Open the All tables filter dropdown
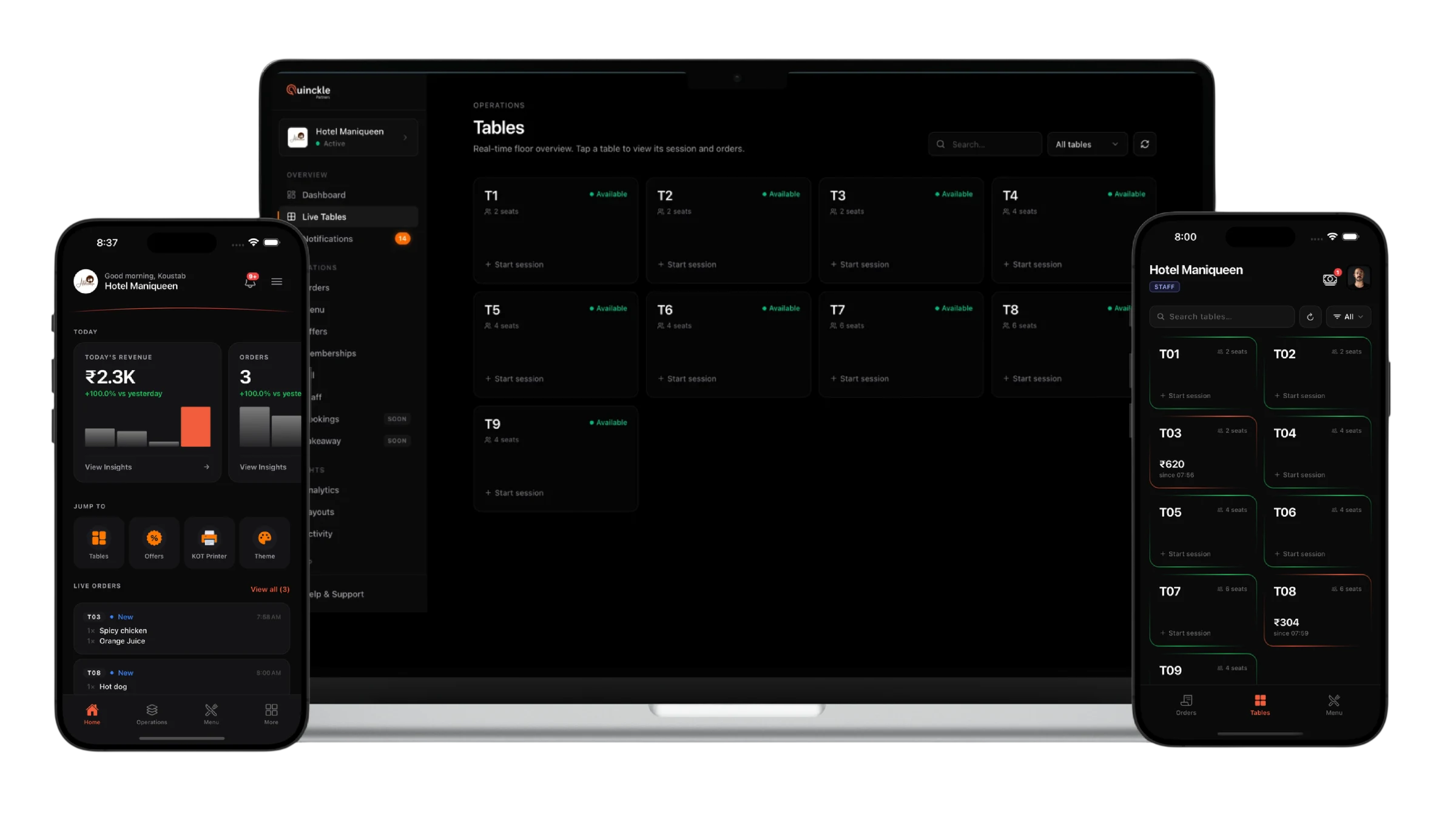This screenshot has height=819, width=1456. [x=1087, y=144]
